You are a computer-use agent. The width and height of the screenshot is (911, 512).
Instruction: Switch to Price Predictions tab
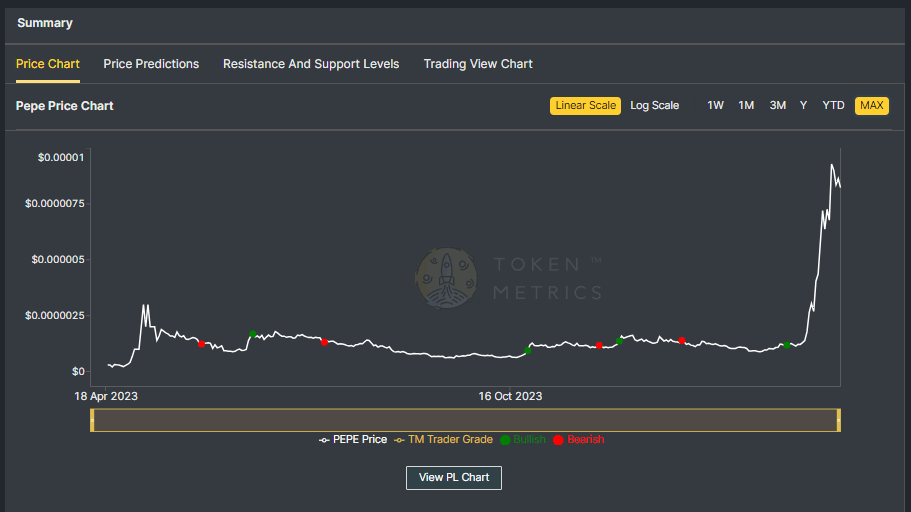[151, 64]
